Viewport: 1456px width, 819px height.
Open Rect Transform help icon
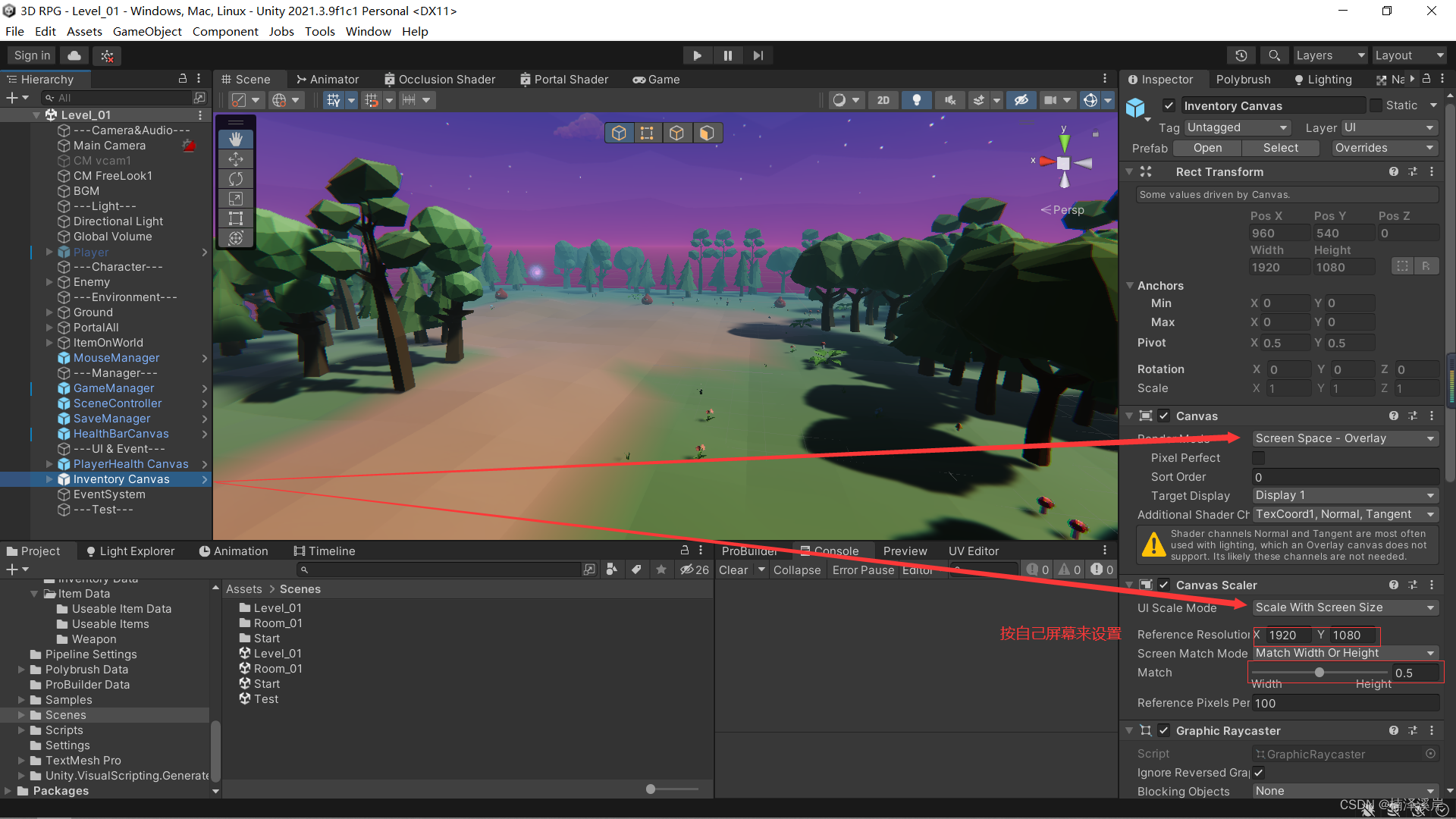(1394, 172)
